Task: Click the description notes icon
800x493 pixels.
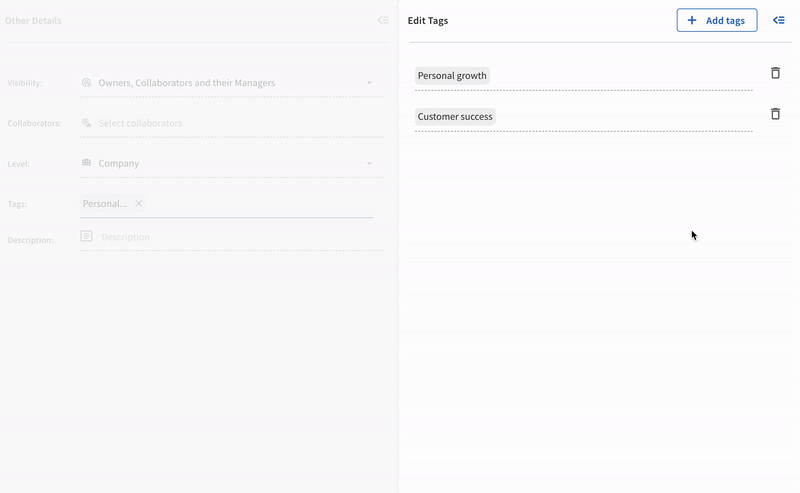Action: pos(86,236)
